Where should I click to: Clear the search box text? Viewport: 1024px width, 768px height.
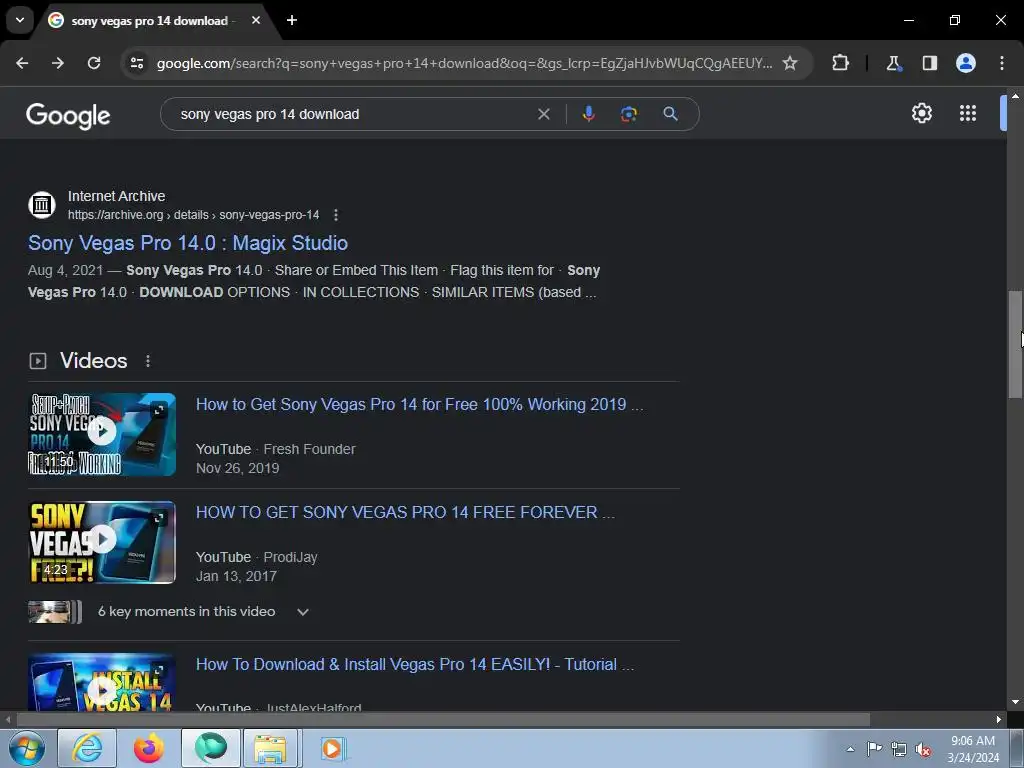click(x=543, y=114)
